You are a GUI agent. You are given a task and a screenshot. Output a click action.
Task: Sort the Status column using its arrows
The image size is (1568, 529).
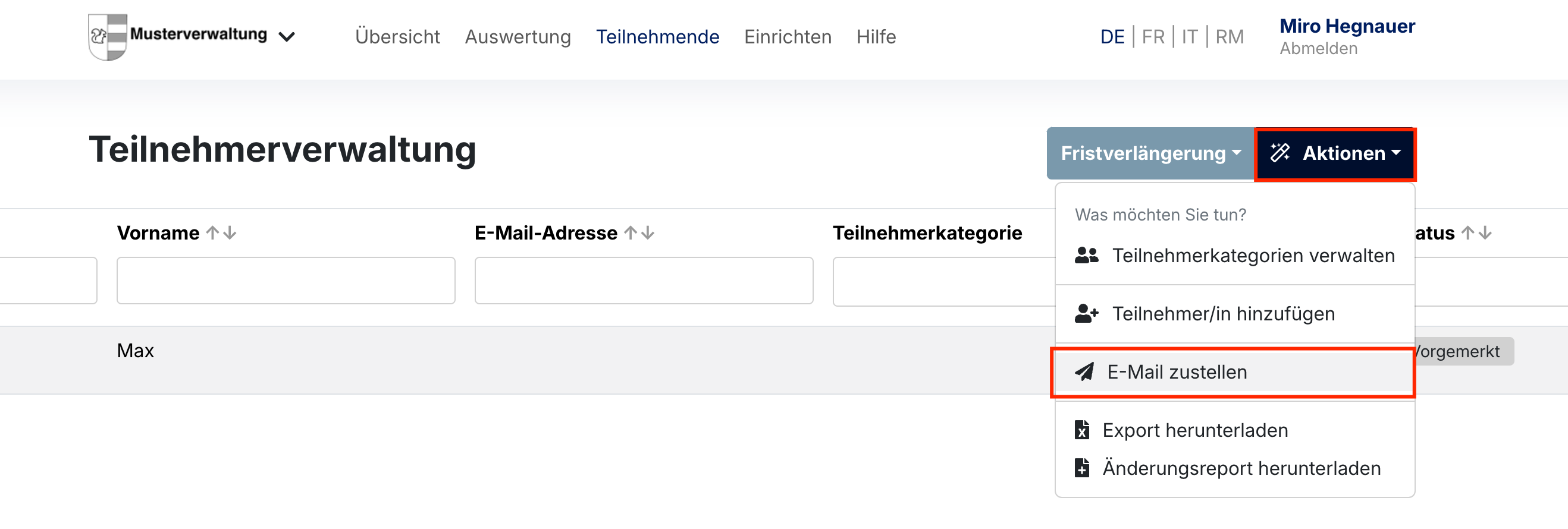[x=1476, y=233]
